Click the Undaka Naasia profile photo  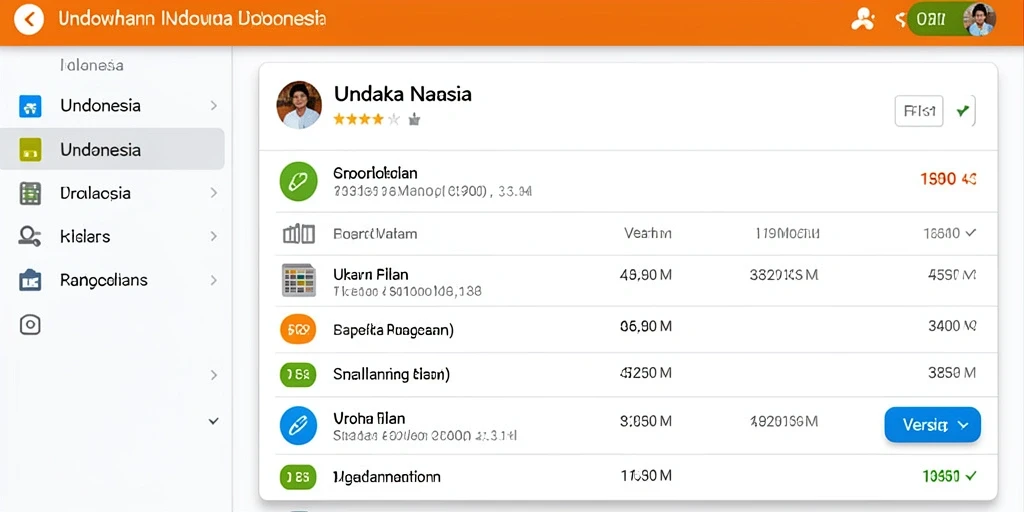point(299,104)
